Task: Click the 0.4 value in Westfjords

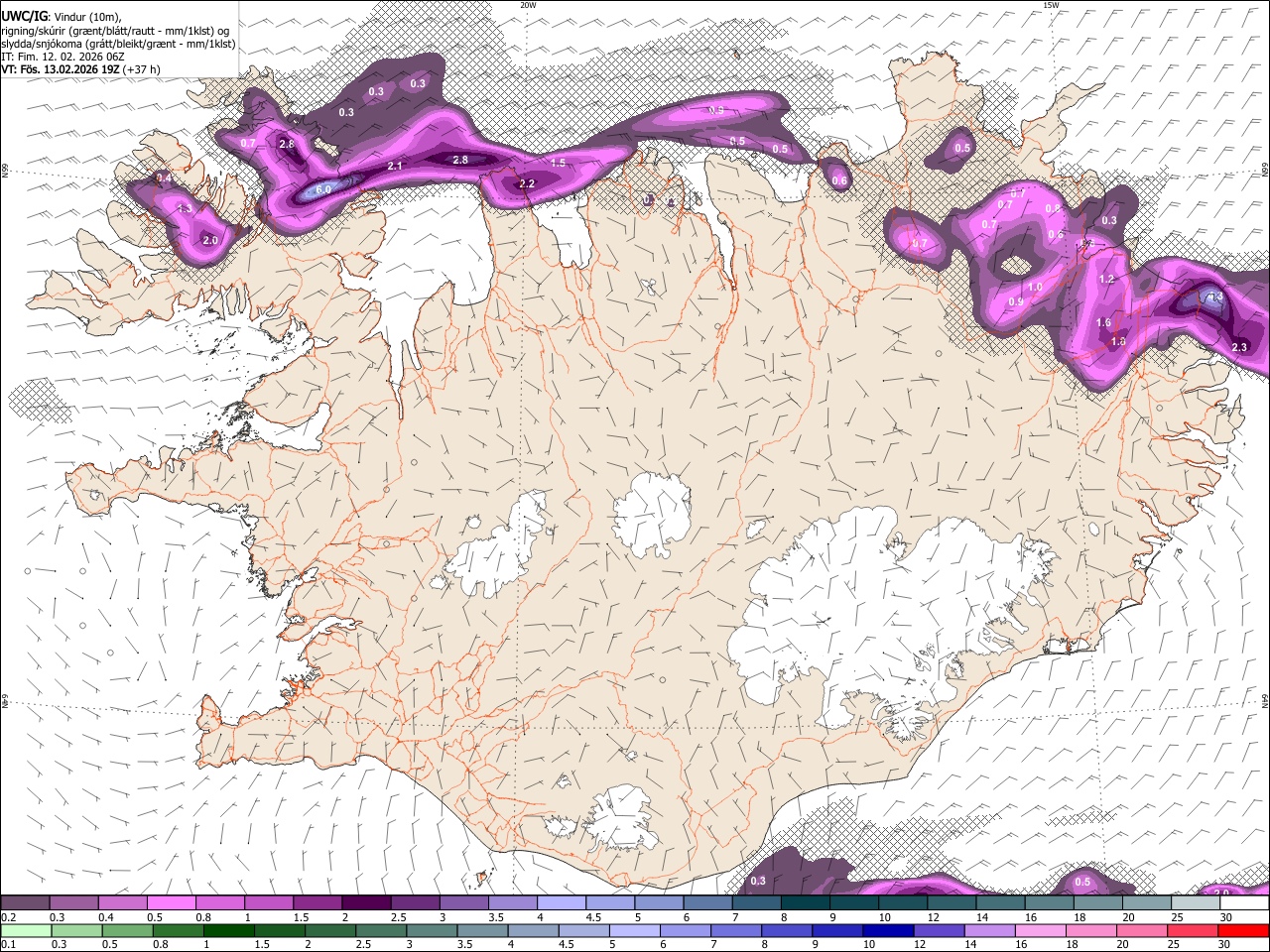Action: [x=164, y=178]
